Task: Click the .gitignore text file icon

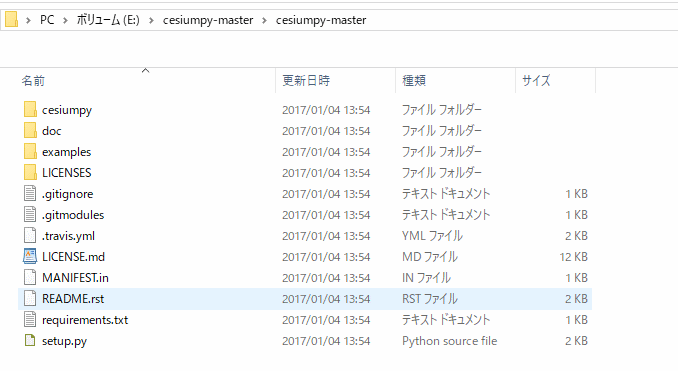Action: coord(30,194)
